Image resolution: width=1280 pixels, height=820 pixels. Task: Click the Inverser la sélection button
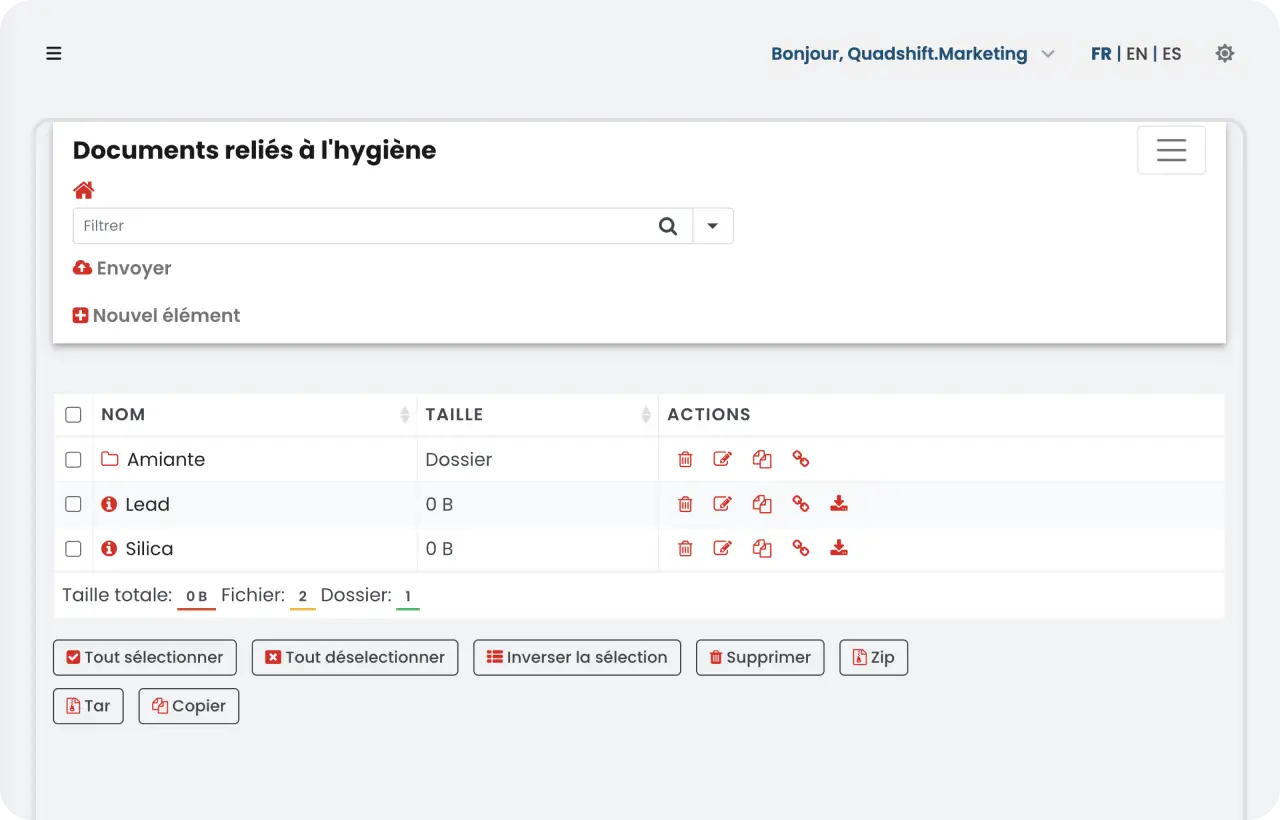tap(577, 657)
